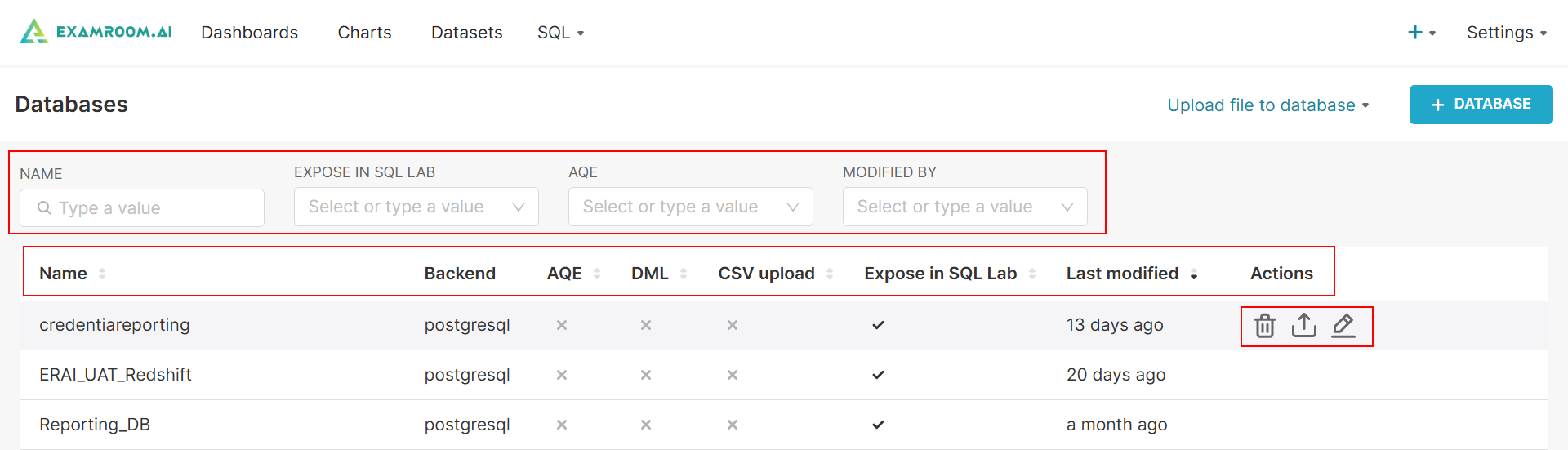1568x450 pixels.
Task: Export the credentiareporting database
Action: click(1303, 326)
